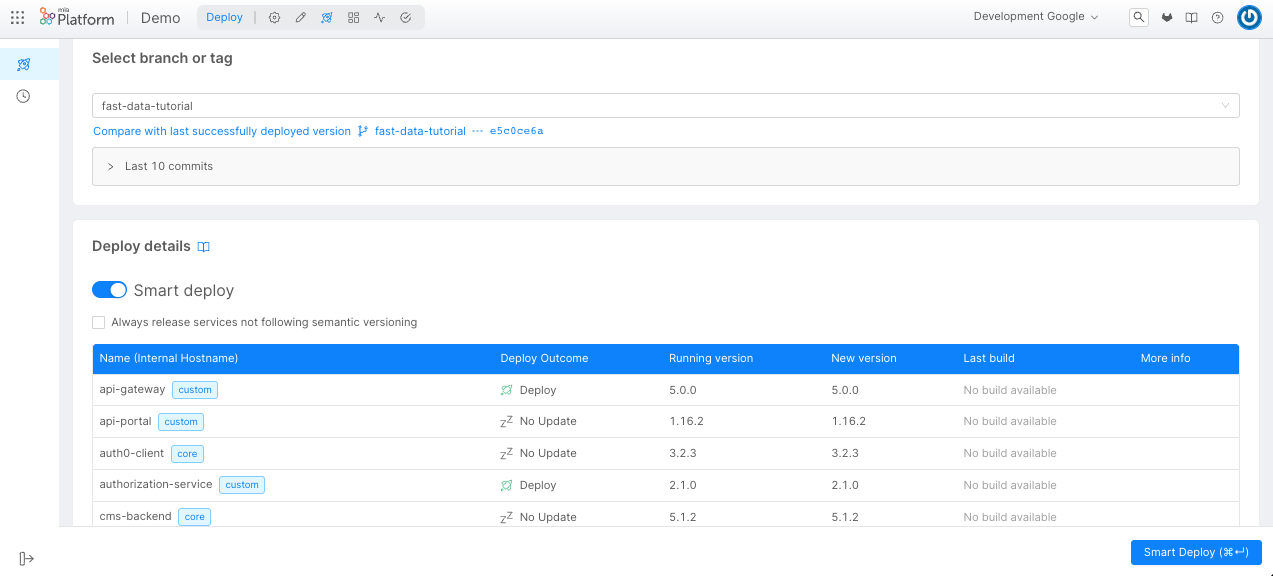The height and width of the screenshot is (576, 1273).
Task: Select the Deploy tab in top bar
Action: [x=224, y=18]
